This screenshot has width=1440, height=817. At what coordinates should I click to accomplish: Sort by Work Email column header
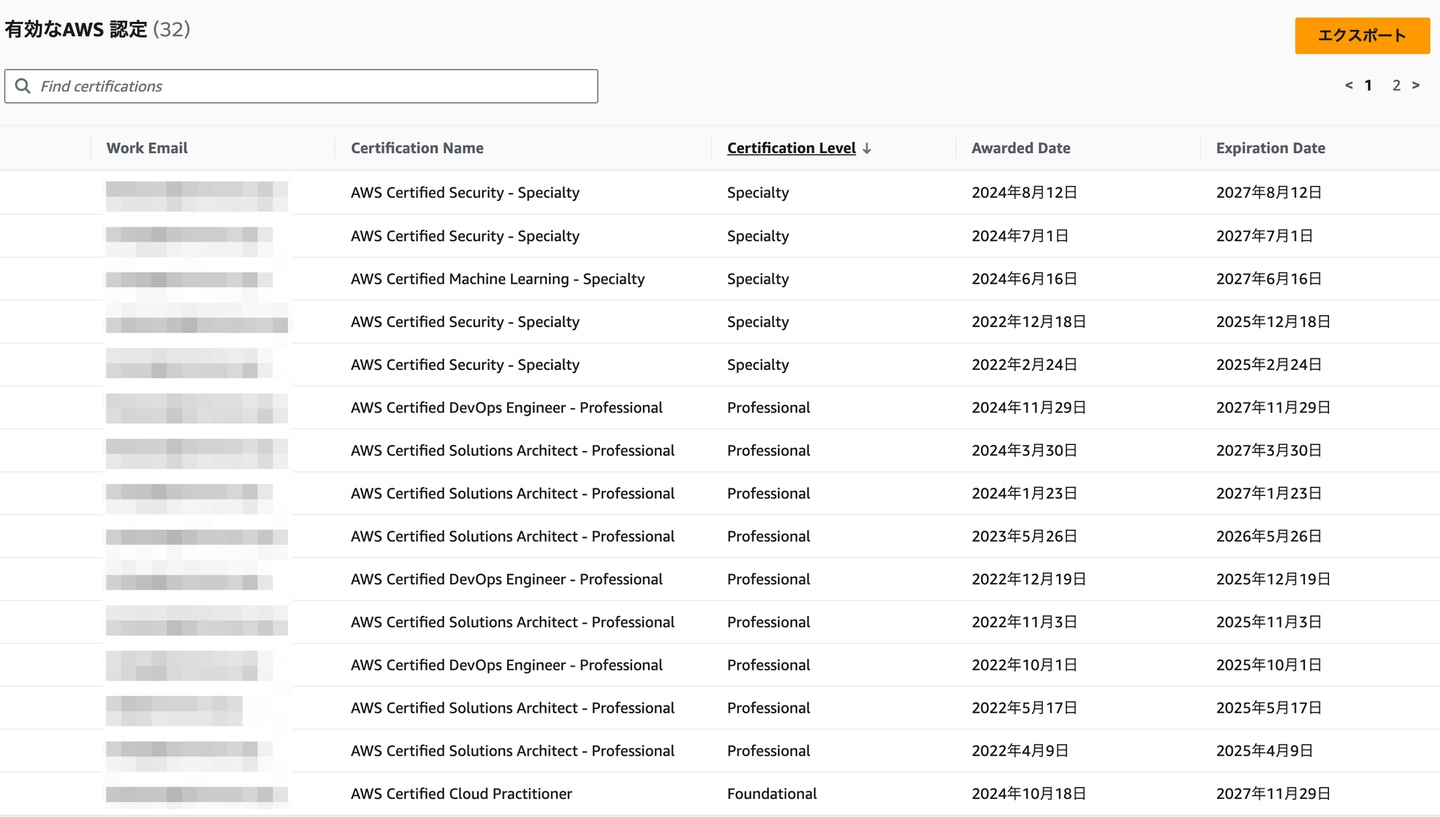(147, 148)
